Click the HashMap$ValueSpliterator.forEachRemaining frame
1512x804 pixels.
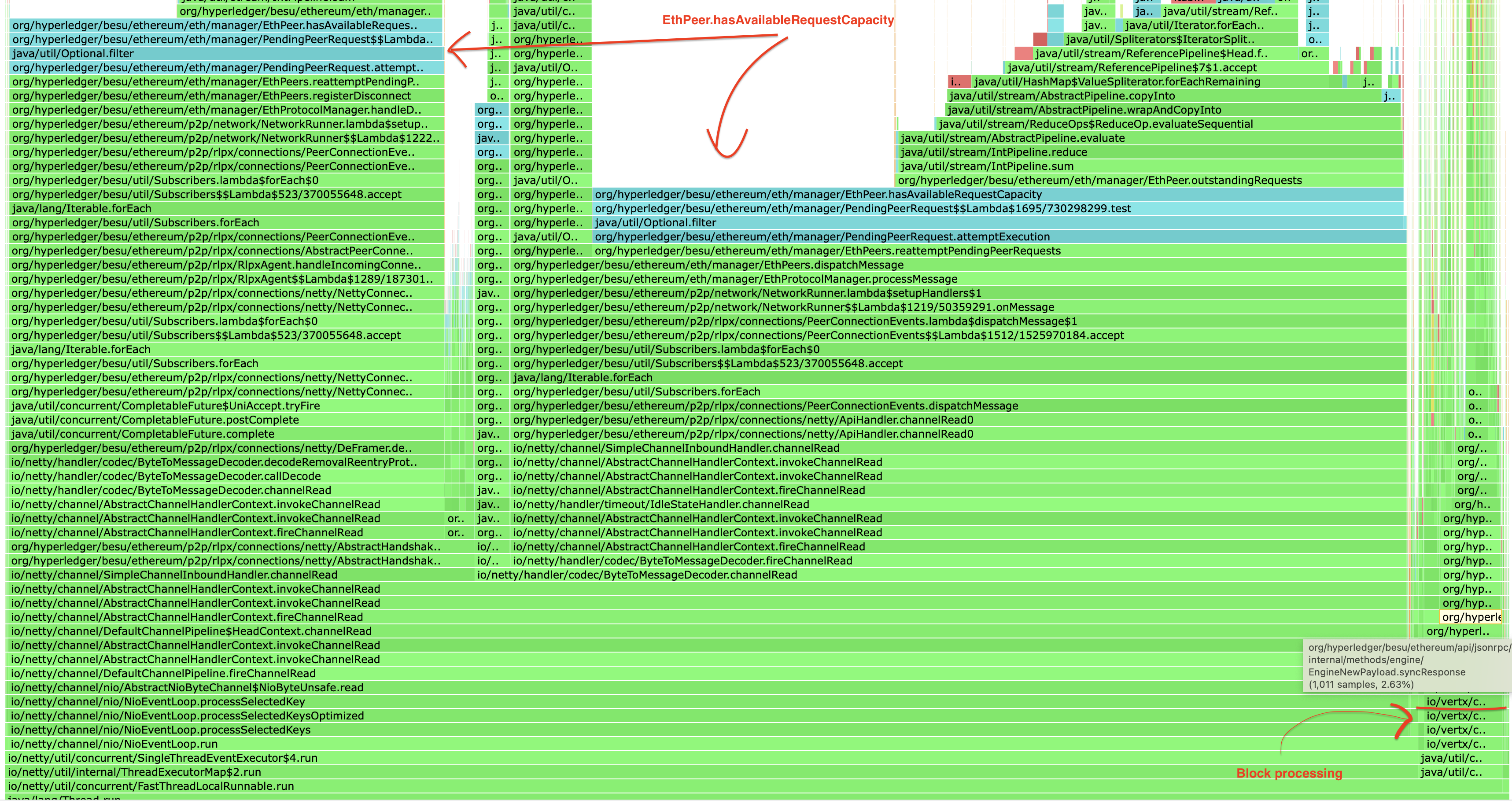1115,81
